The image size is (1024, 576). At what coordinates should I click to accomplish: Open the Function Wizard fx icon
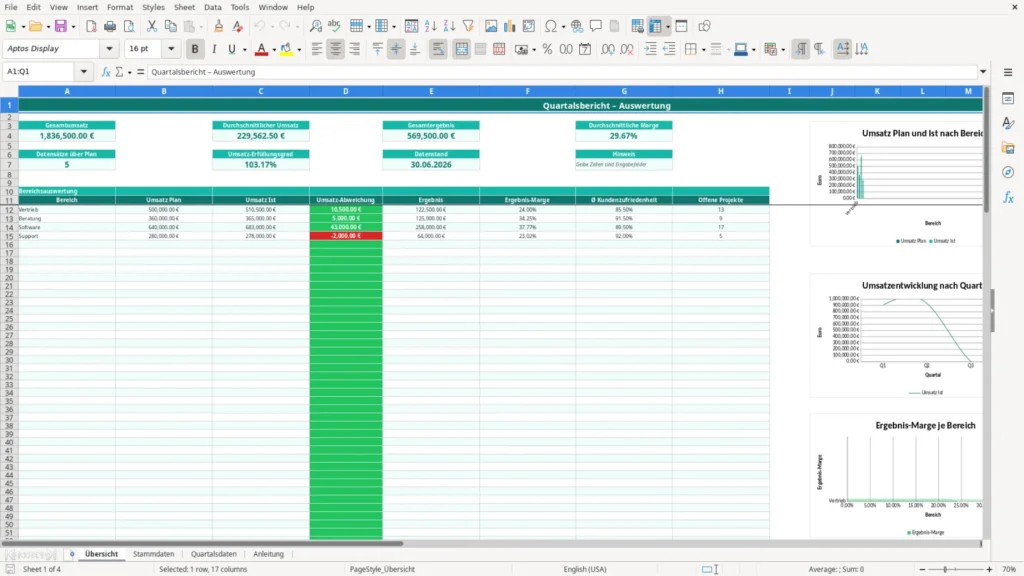point(106,72)
